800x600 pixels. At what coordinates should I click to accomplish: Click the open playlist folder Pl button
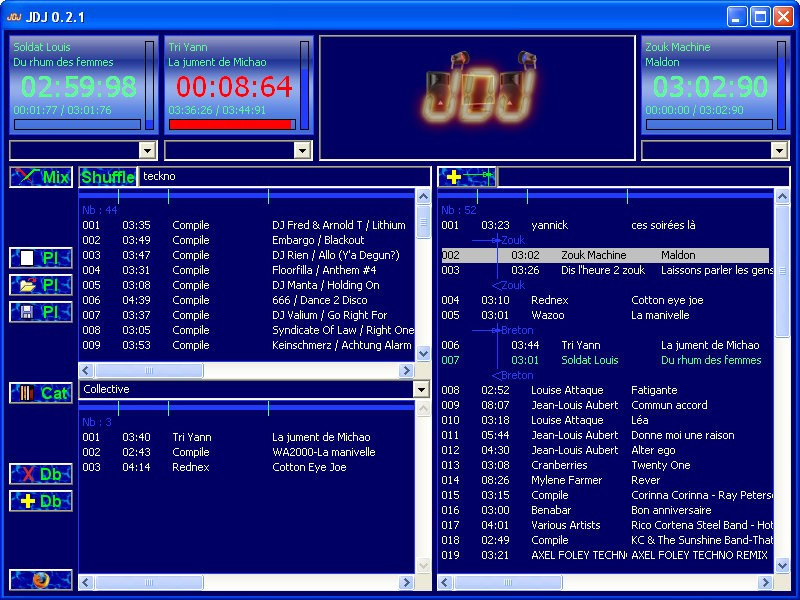point(41,285)
